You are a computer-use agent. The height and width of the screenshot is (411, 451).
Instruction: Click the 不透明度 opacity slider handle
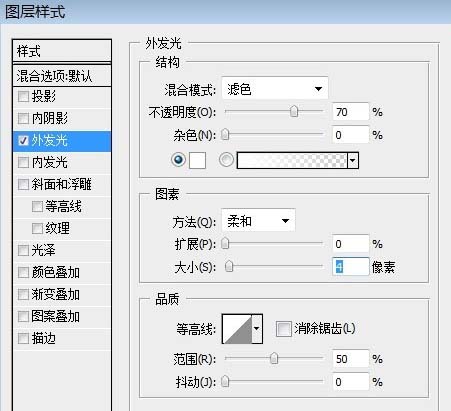click(294, 112)
